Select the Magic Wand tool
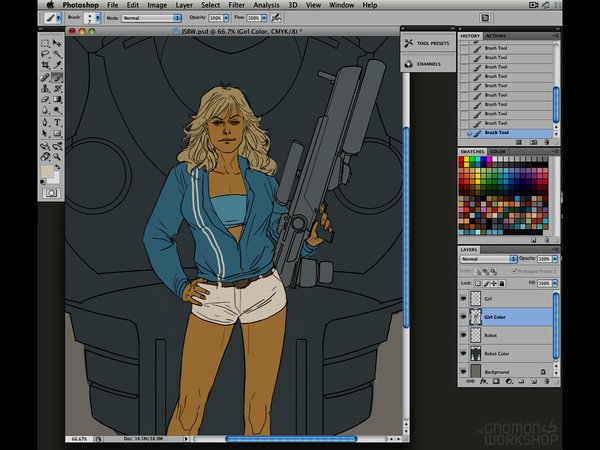Viewport: 600px width, 450px height. tap(57, 54)
